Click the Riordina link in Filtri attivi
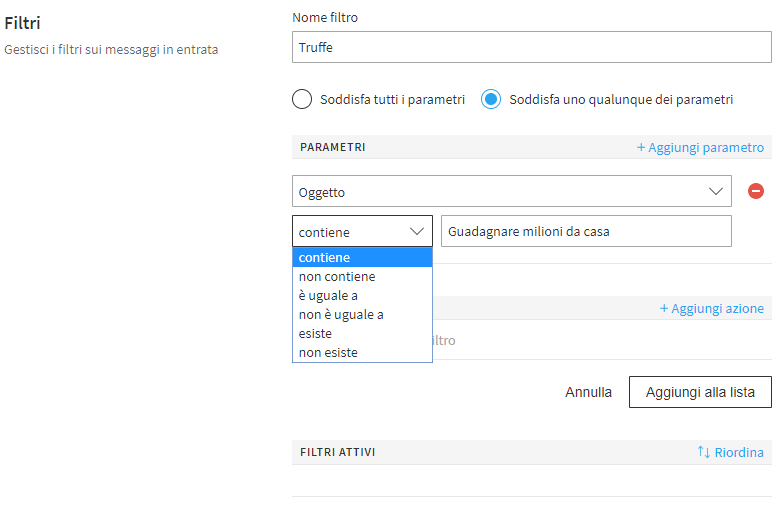This screenshot has width=784, height=515. (739, 452)
